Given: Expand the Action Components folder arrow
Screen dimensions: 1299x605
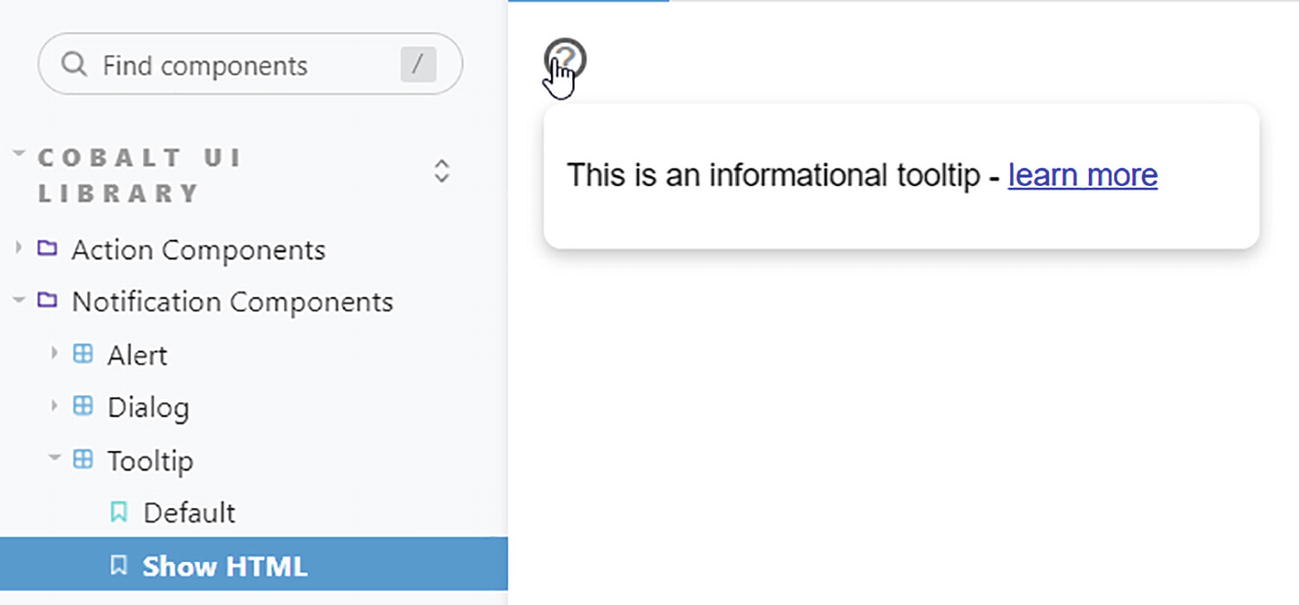Looking at the screenshot, I should (18, 248).
